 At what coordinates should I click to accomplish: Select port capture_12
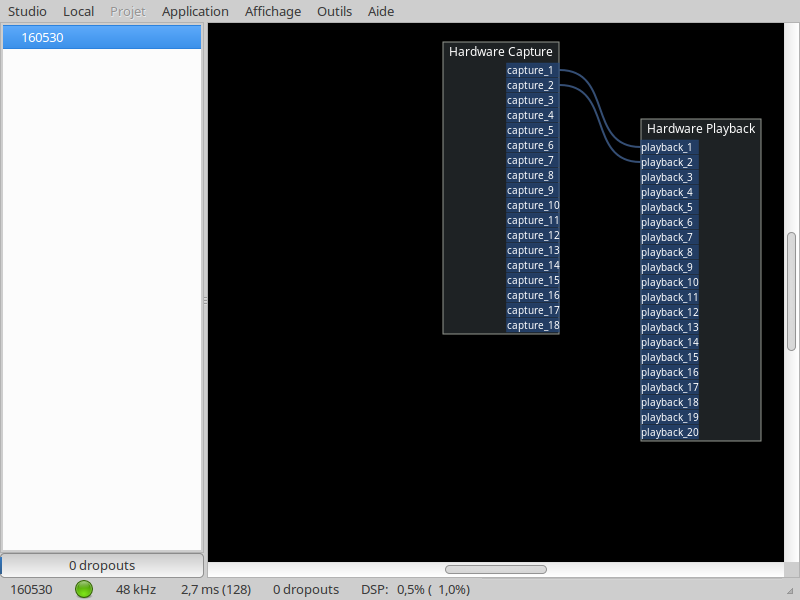coord(533,235)
